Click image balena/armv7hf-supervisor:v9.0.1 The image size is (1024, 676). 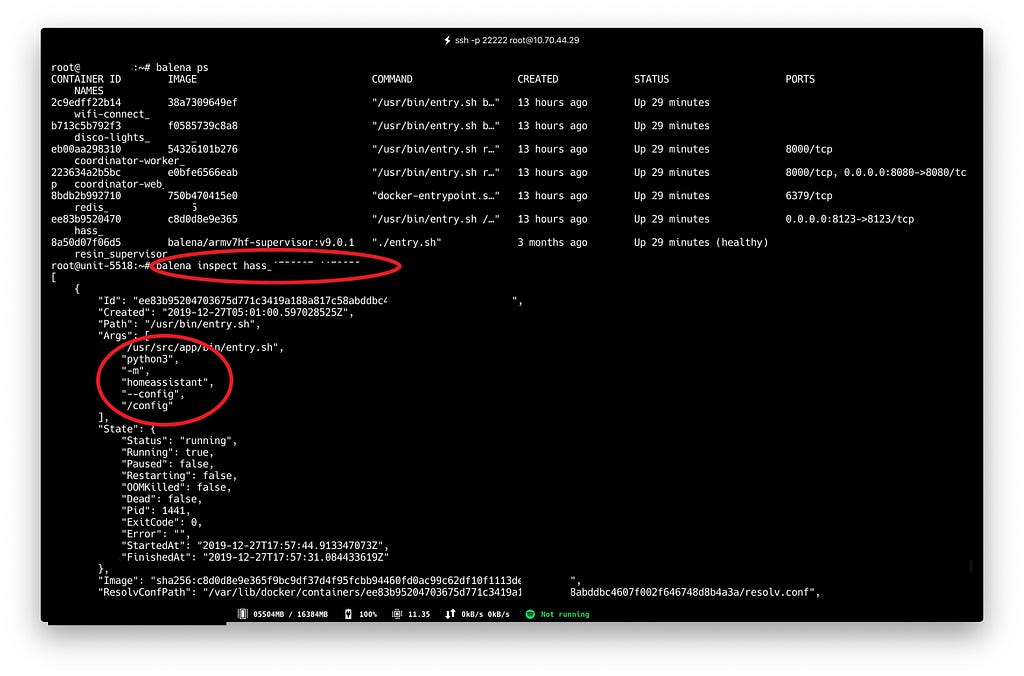[261, 242]
